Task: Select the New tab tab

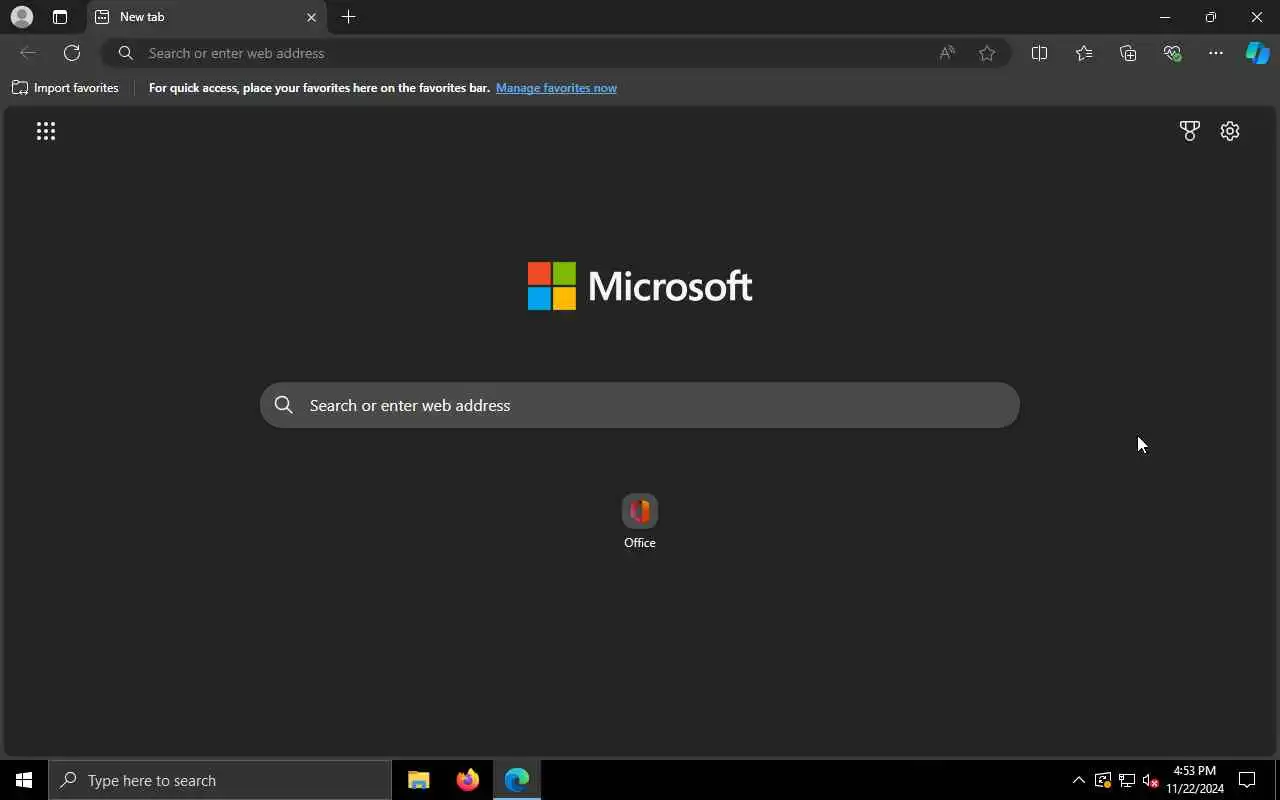Action: pos(206,17)
